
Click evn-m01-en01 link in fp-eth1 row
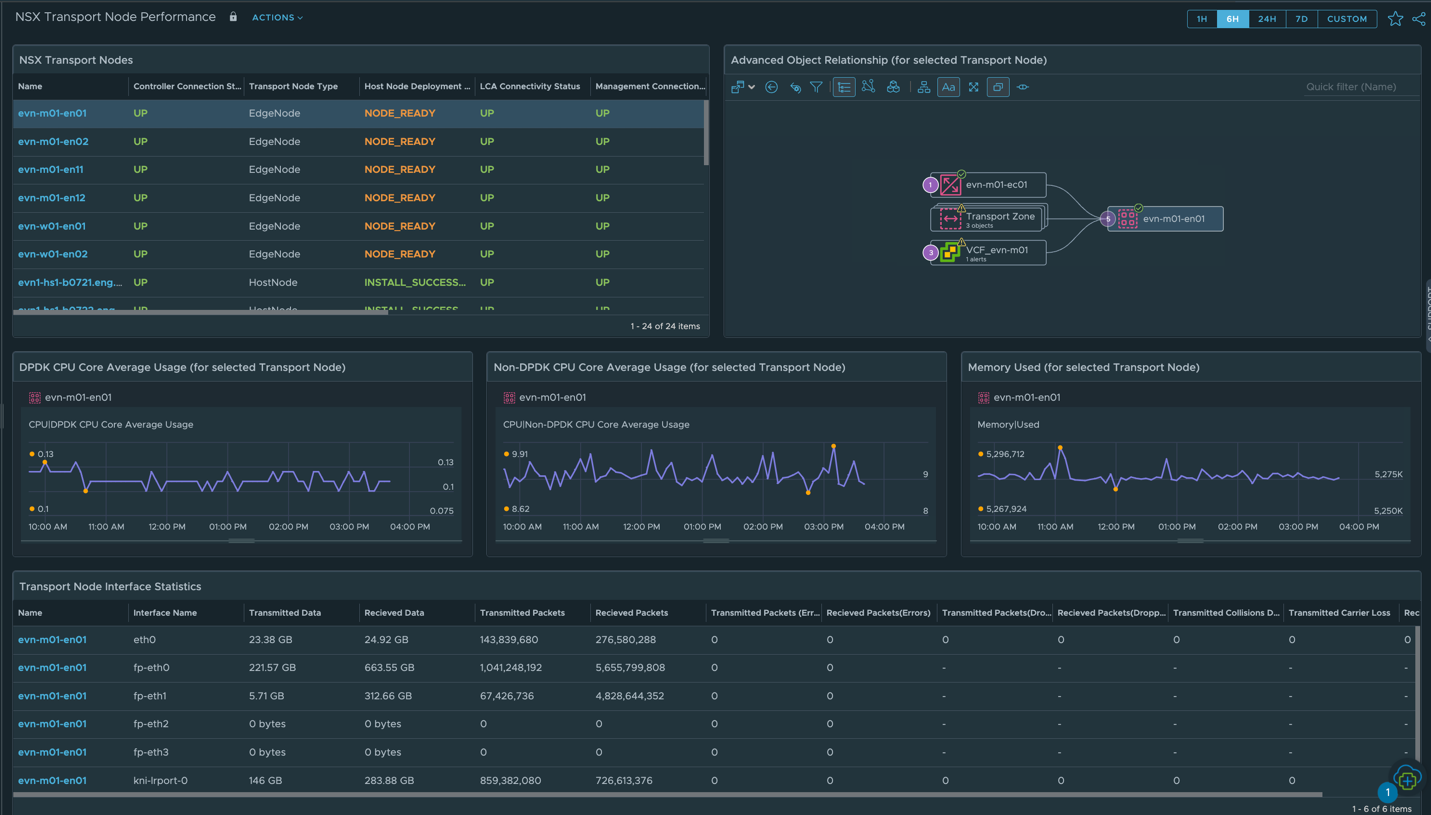pyautogui.click(x=52, y=696)
